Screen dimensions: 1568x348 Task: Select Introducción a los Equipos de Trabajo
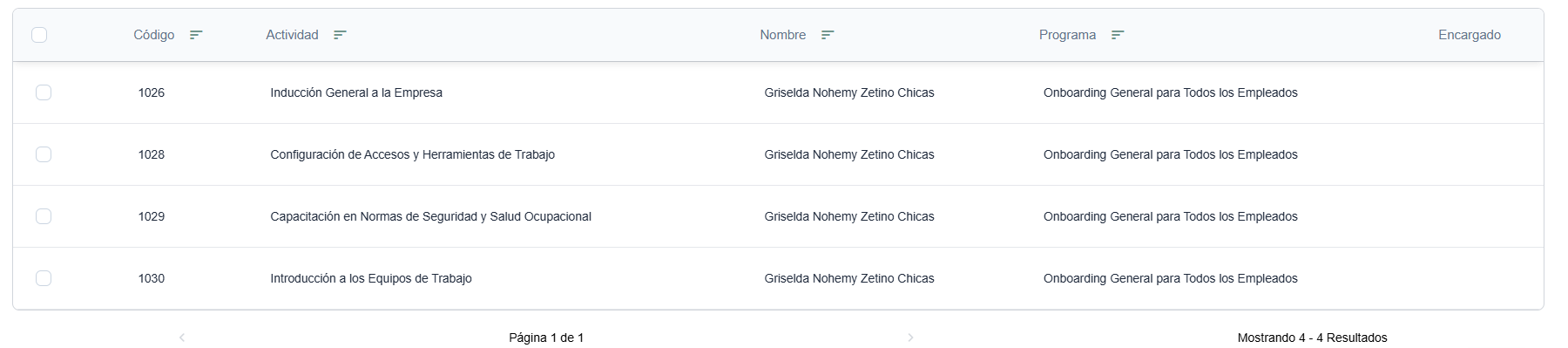[371, 278]
